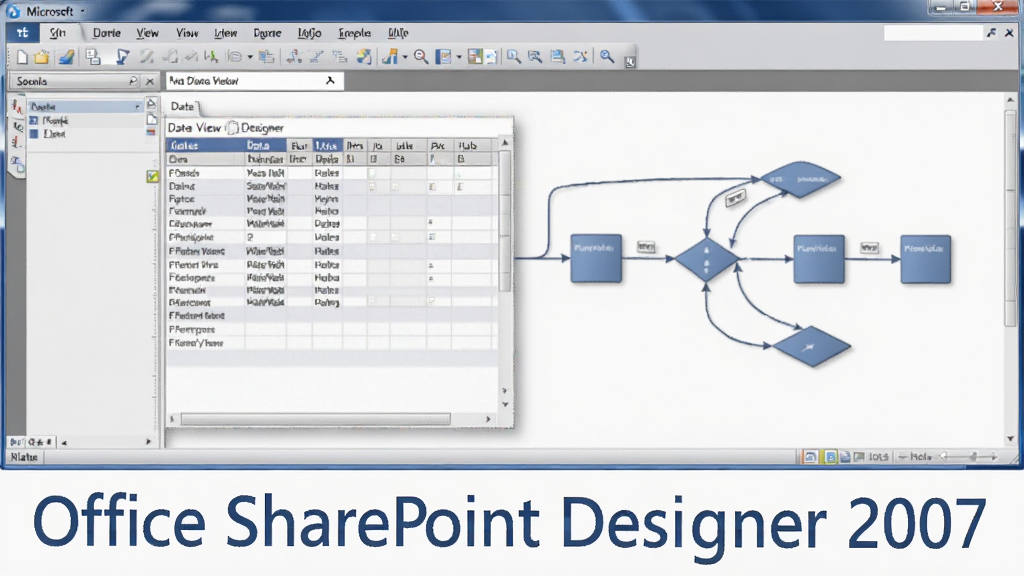Click the data grid horizontal scroll left arrow
The height and width of the screenshot is (576, 1024).
172,419
